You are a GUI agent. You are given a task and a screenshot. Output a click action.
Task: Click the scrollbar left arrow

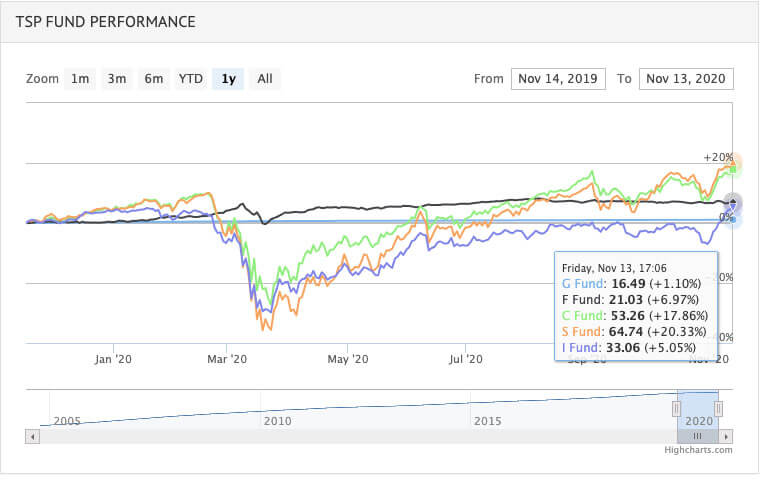pos(35,436)
